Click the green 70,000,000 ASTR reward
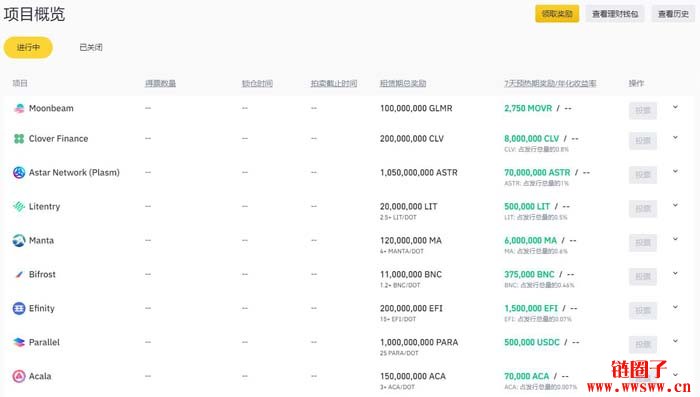The image size is (700, 397). [x=538, y=173]
